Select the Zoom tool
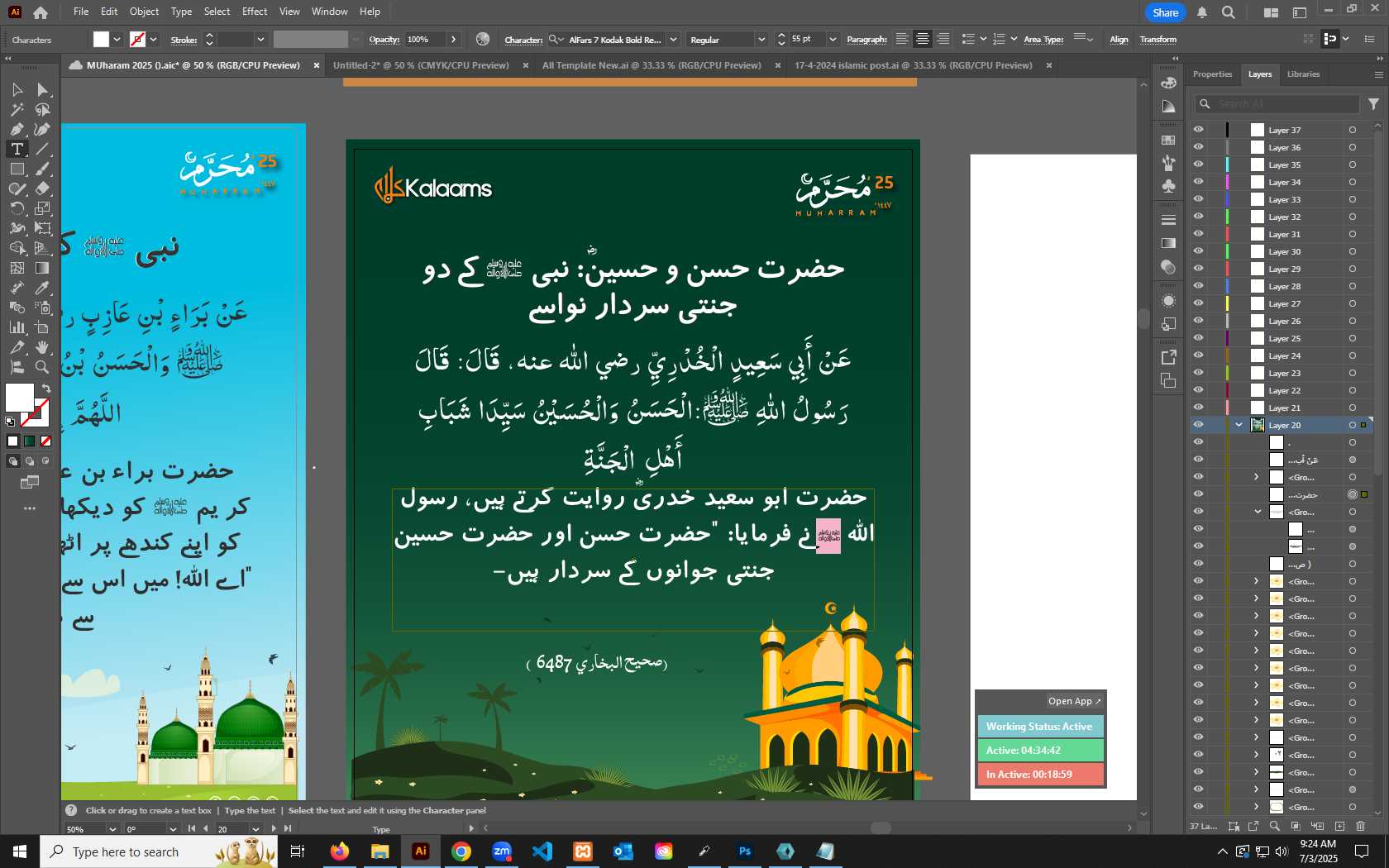Screen dimensions: 1389x868 (x=43, y=367)
